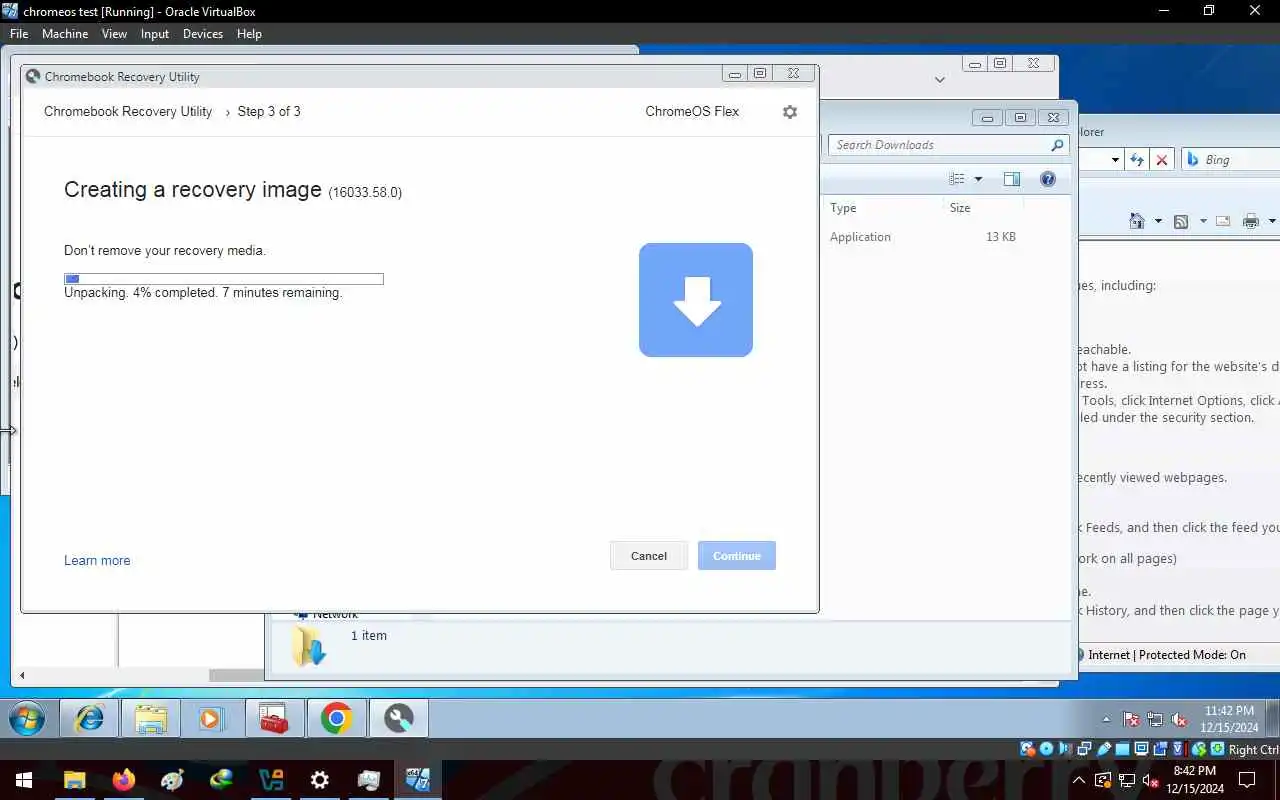This screenshot has width=1280, height=800.
Task: Open the Recovery Utility settings gear
Action: tap(790, 112)
